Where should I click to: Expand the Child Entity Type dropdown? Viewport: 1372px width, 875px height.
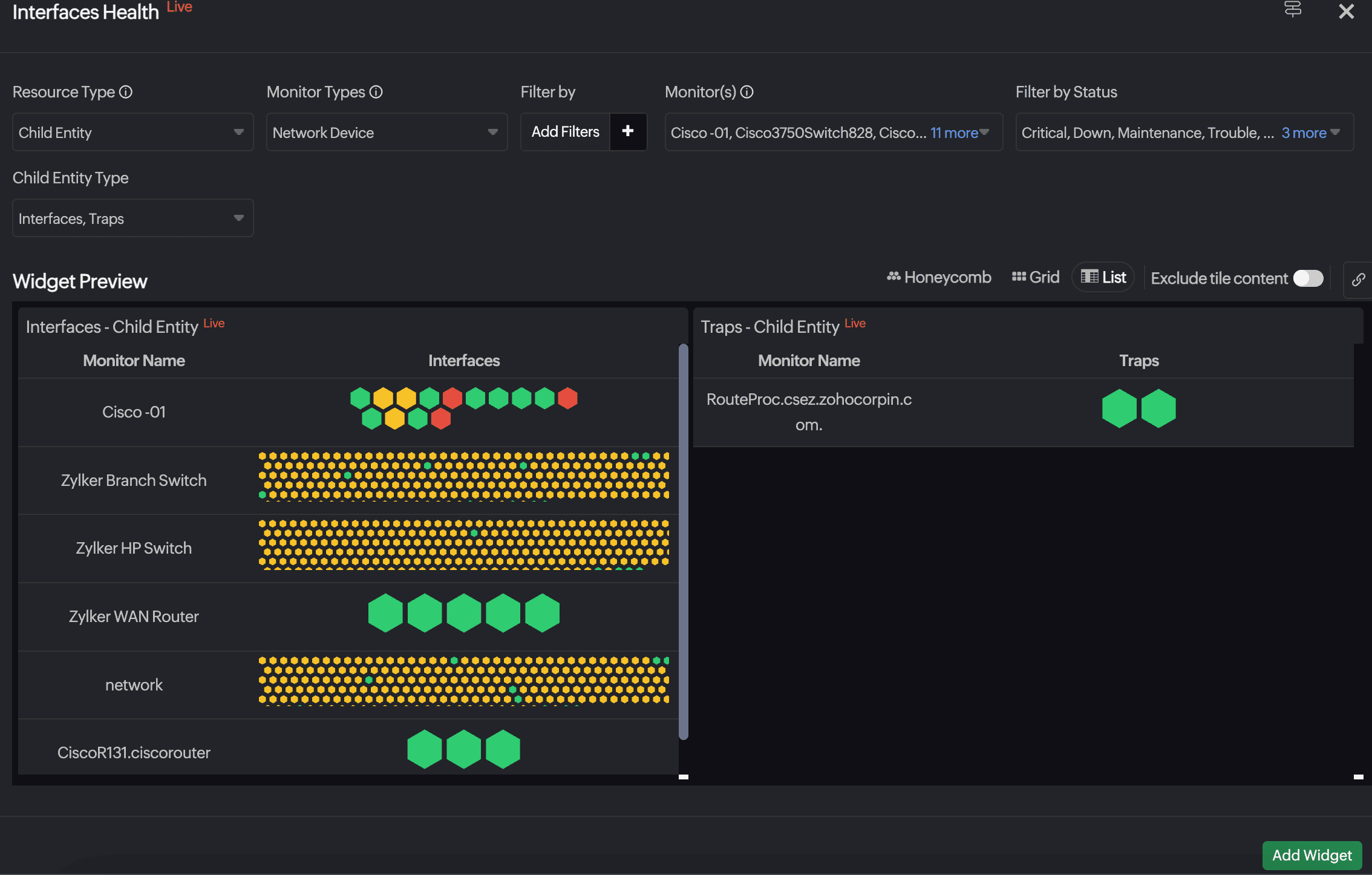click(132, 218)
